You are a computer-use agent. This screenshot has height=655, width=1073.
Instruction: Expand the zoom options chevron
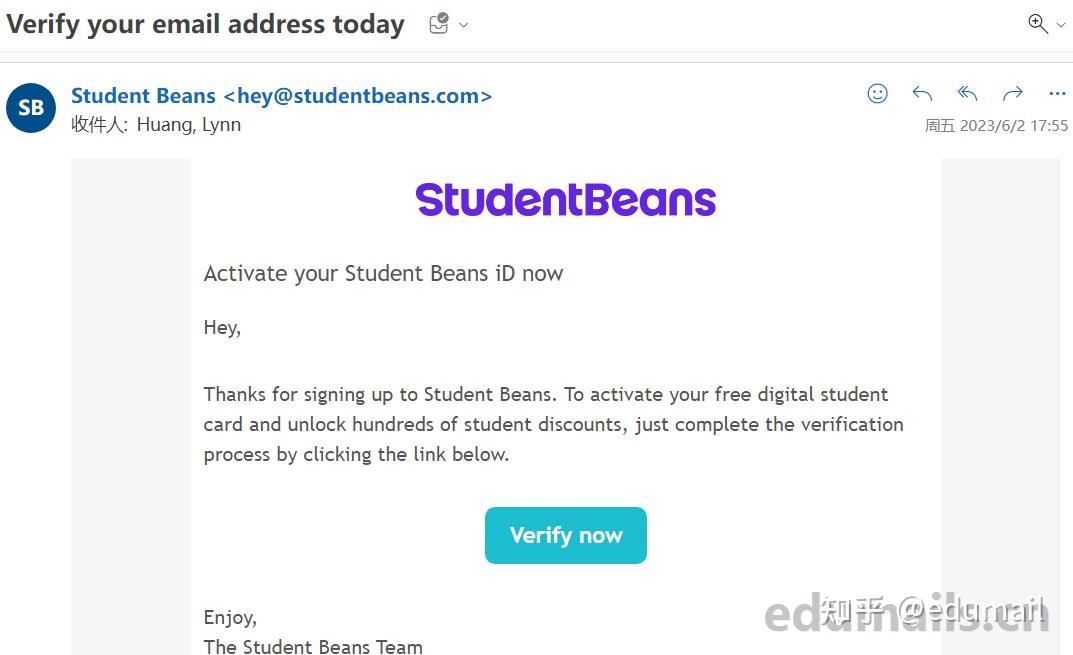coord(1060,24)
